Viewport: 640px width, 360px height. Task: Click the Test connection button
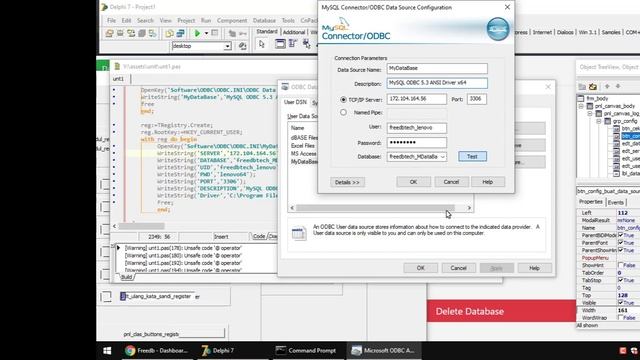point(472,156)
